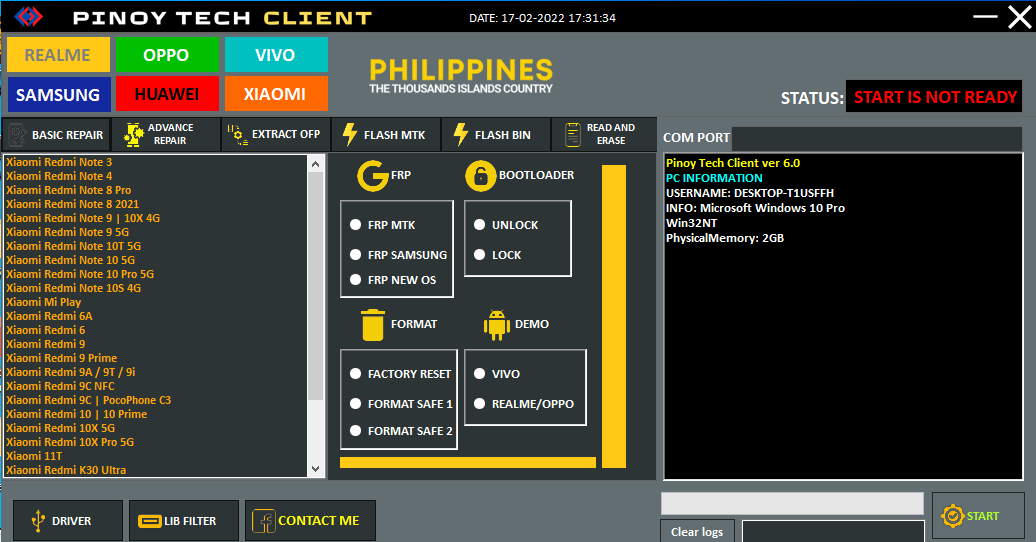Open the BASIC REPAIR tab
The width and height of the screenshot is (1036, 542).
click(56, 135)
